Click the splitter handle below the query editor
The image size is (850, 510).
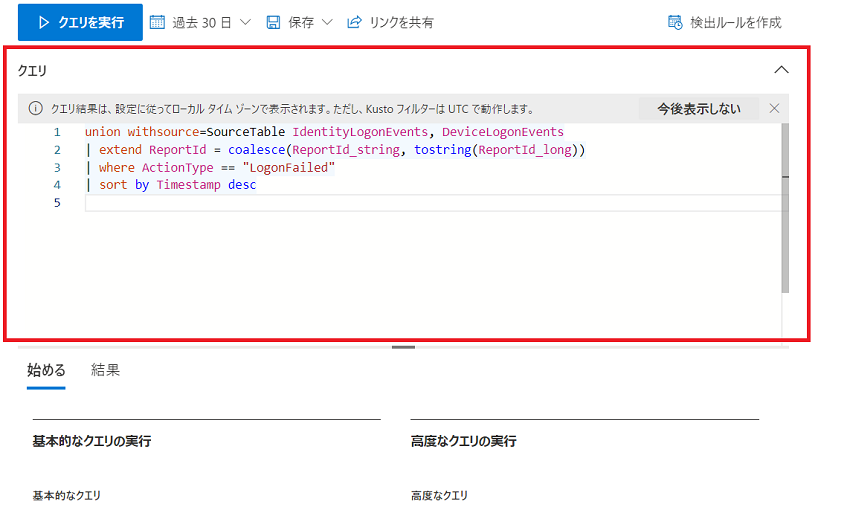point(403,347)
